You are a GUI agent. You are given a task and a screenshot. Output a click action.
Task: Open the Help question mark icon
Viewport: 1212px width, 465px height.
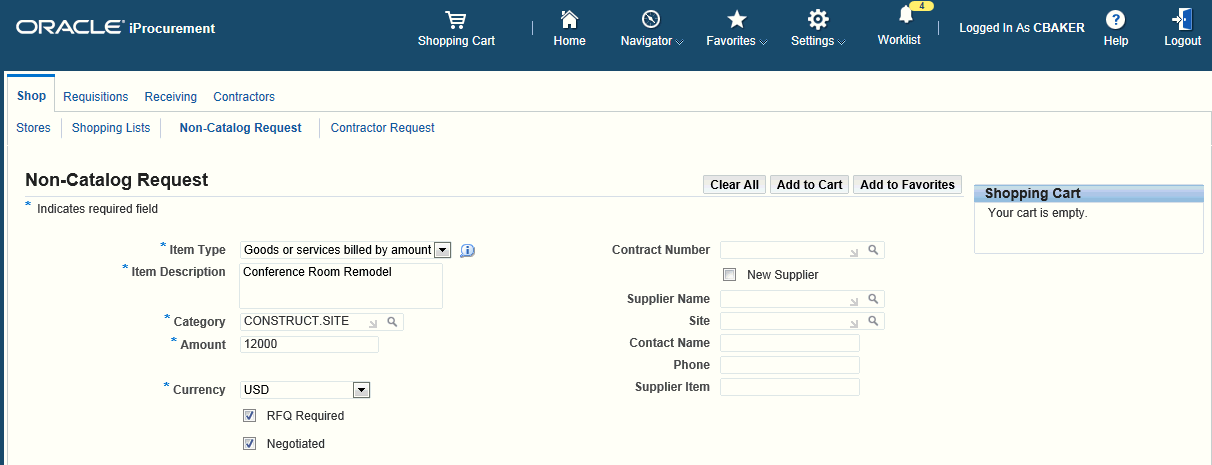tap(1116, 20)
